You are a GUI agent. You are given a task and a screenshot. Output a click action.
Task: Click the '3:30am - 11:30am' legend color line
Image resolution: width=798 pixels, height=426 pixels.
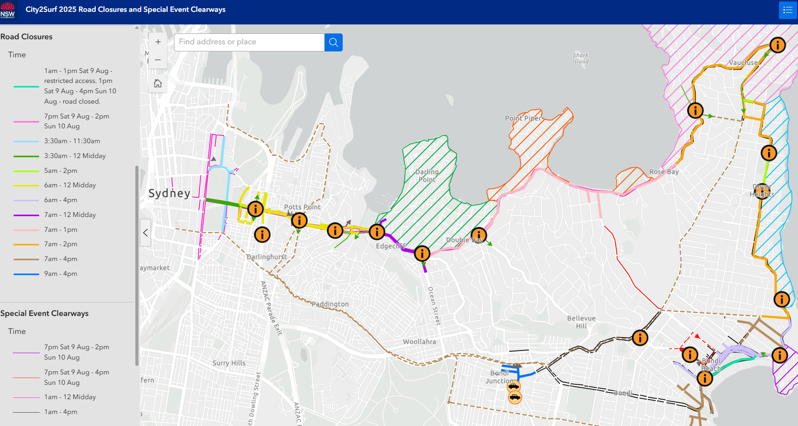26,141
